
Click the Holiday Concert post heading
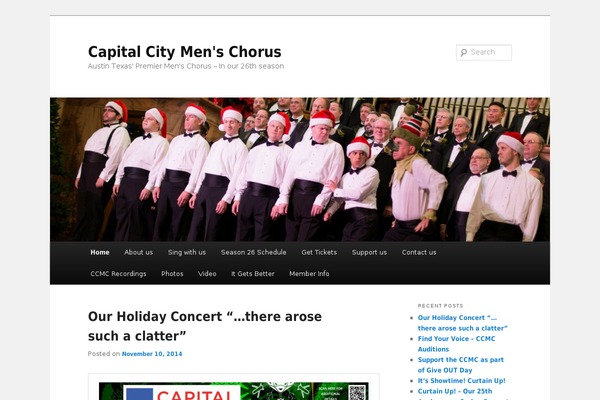point(205,326)
